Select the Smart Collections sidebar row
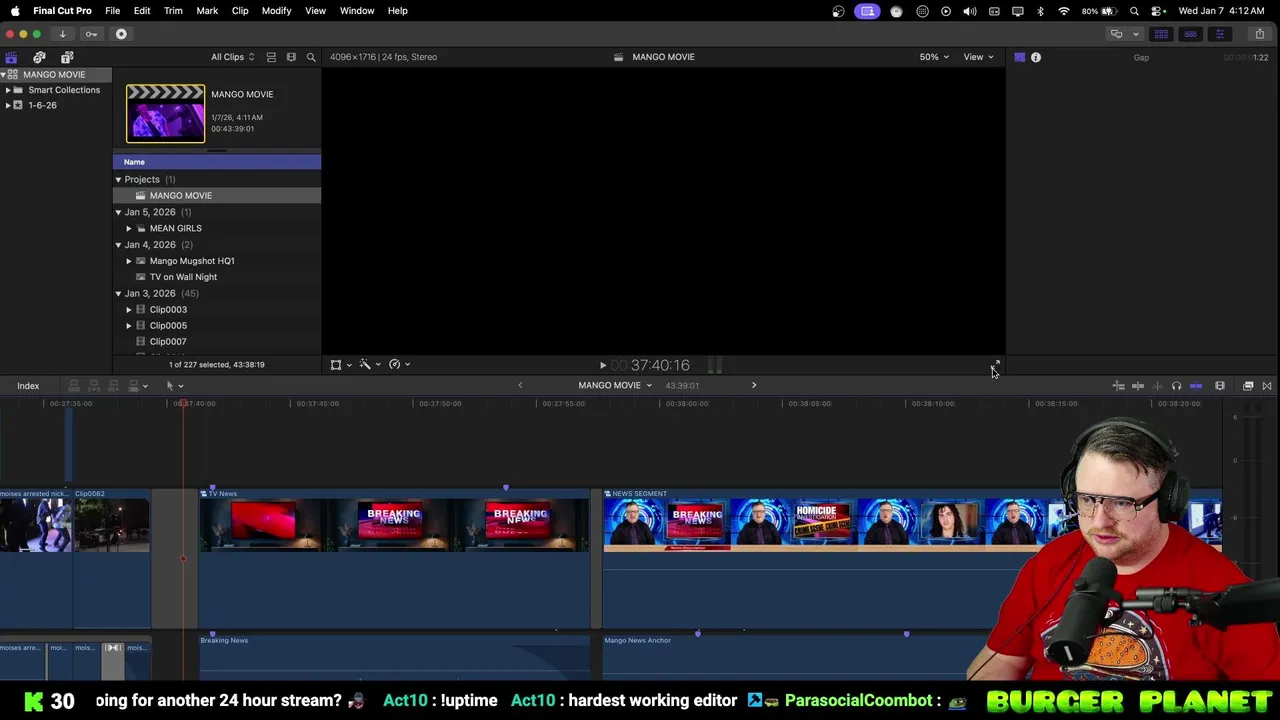1280x720 pixels. pyautogui.click(x=56, y=90)
